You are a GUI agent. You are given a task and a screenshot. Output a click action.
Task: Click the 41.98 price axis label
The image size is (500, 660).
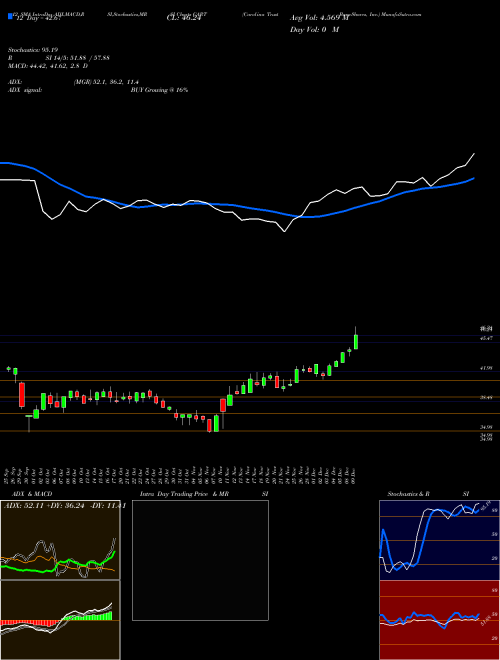tap(486, 368)
